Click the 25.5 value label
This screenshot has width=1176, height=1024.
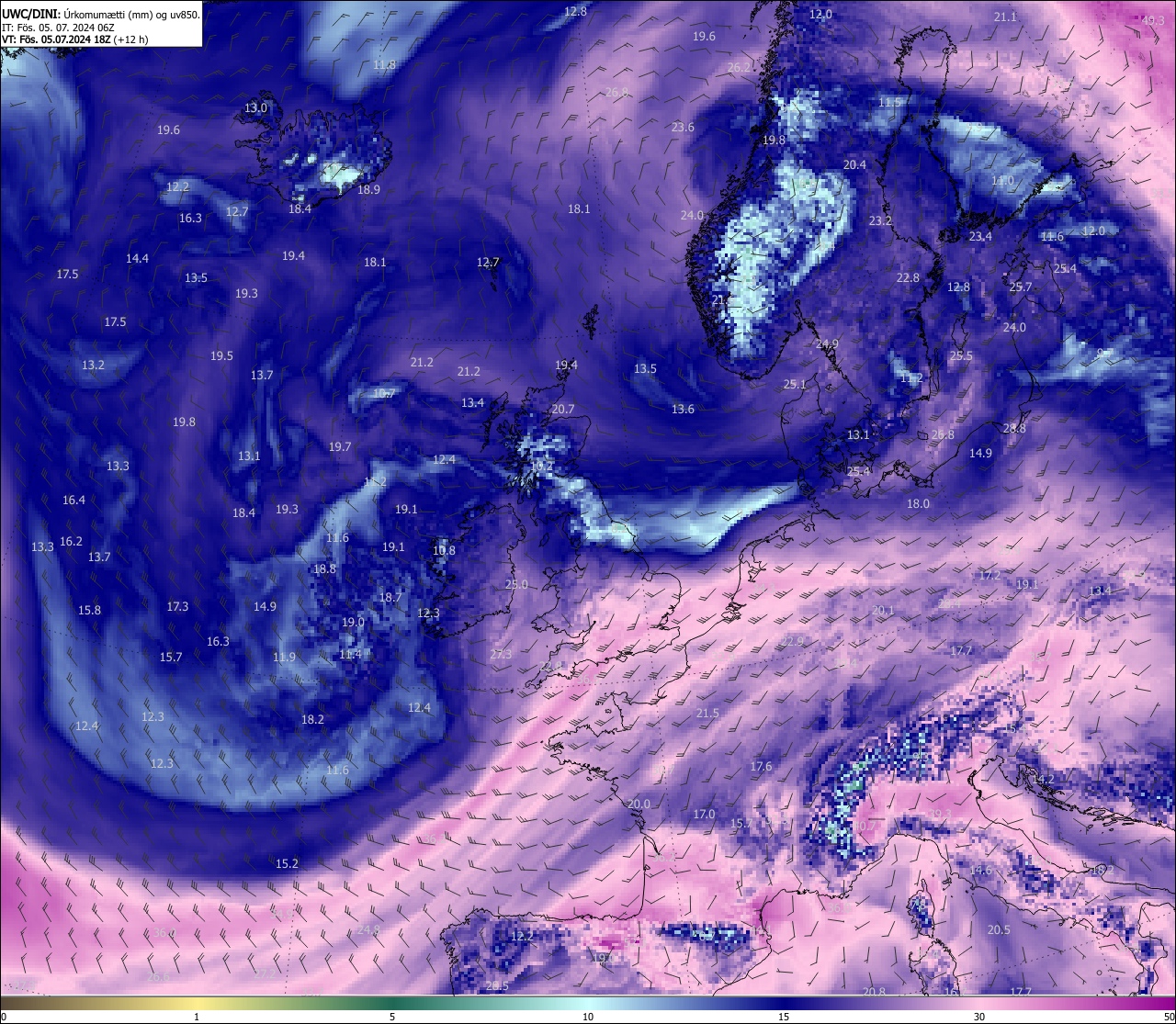tap(961, 356)
